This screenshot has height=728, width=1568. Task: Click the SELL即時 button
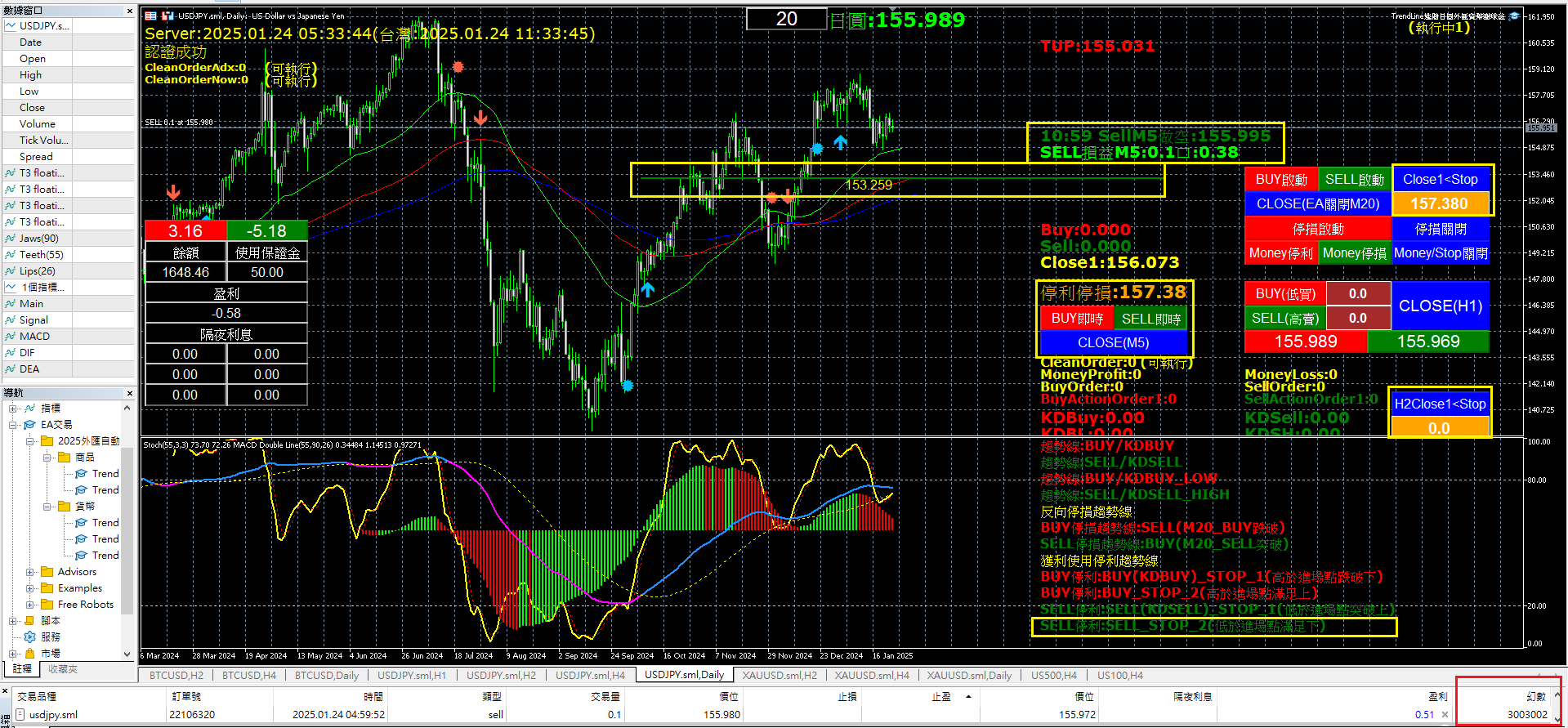1150,319
